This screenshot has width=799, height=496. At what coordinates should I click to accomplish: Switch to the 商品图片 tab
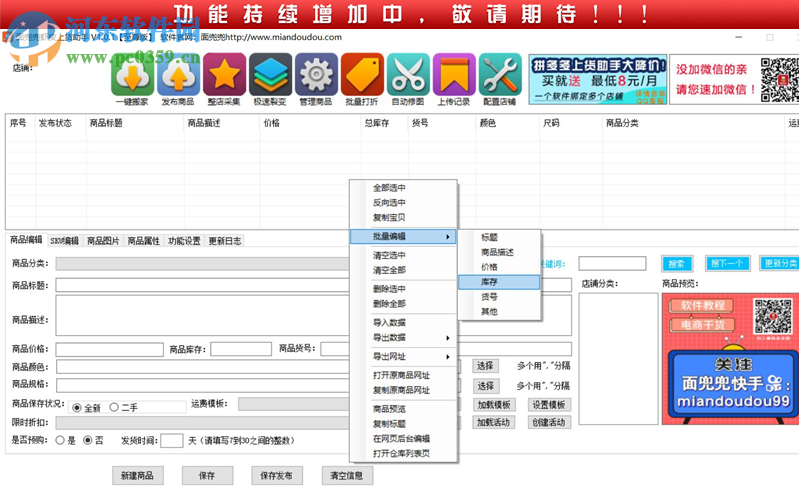103,241
